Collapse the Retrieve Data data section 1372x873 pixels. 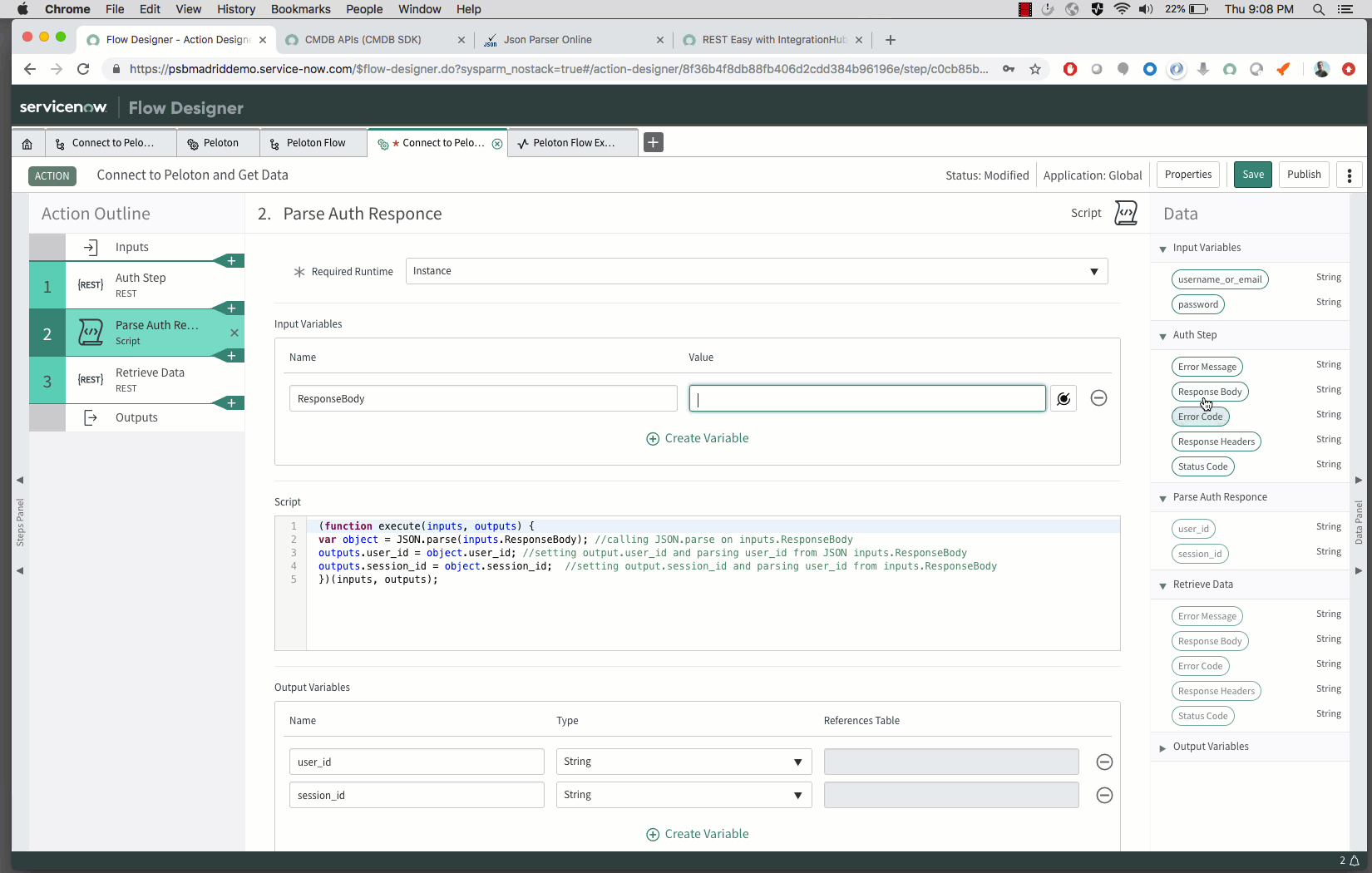coord(1162,585)
